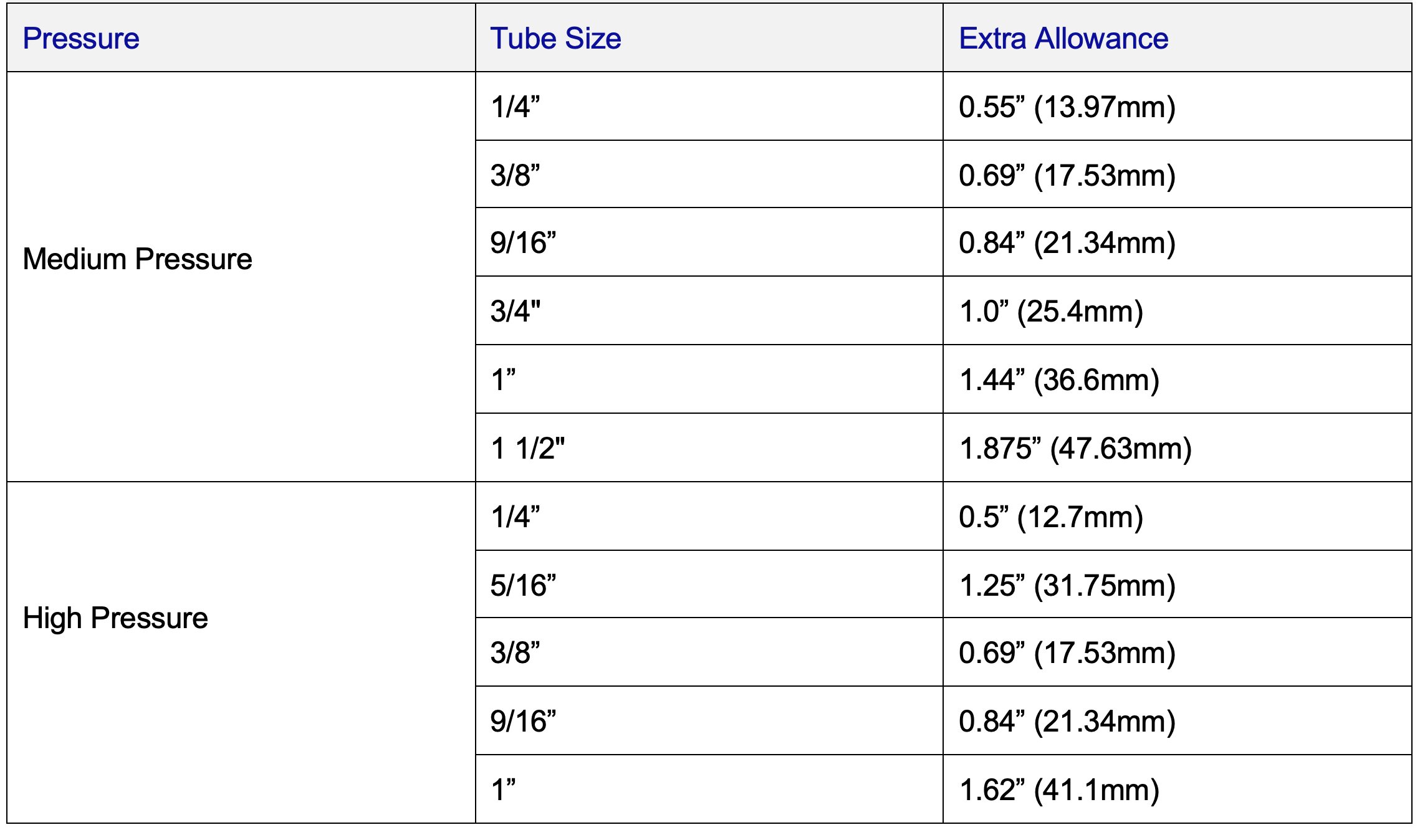Click the 1.25” (31.75mm) allowance value

(x=1067, y=585)
